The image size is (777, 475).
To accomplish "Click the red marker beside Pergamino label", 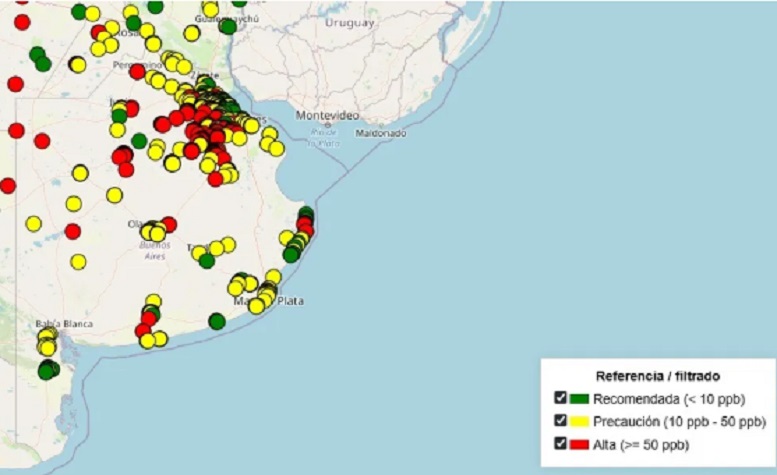I will [x=137, y=71].
